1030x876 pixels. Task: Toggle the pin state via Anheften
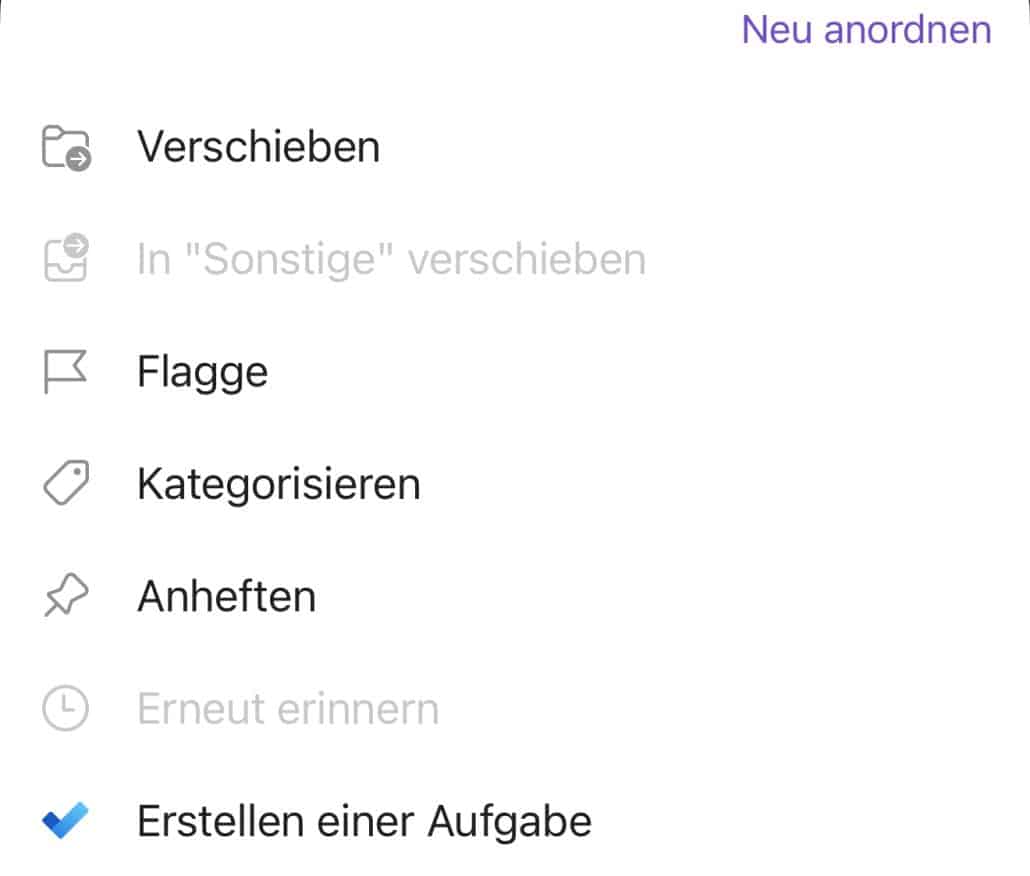click(x=227, y=595)
